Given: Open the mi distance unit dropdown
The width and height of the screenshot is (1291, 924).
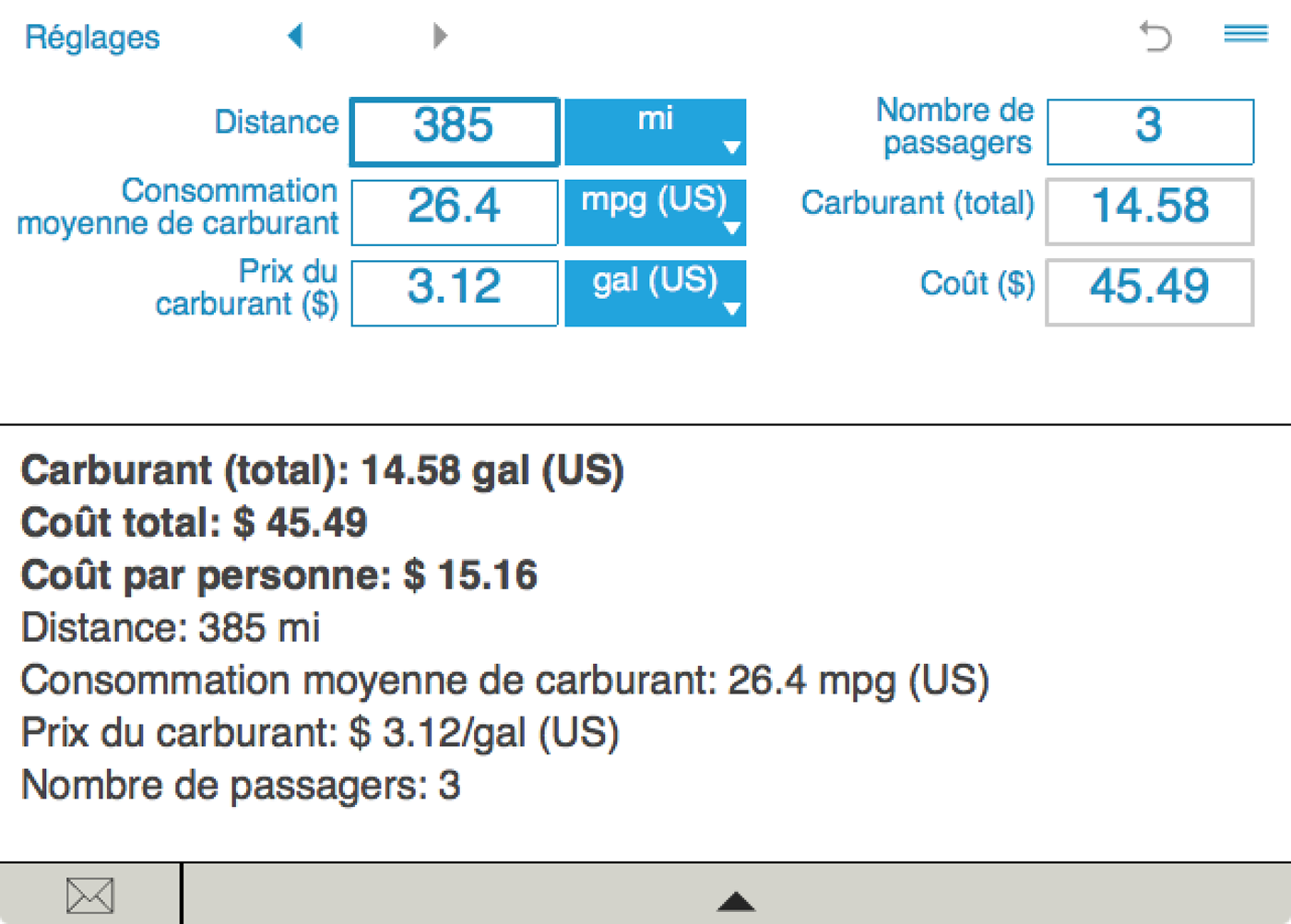Looking at the screenshot, I should 655,132.
